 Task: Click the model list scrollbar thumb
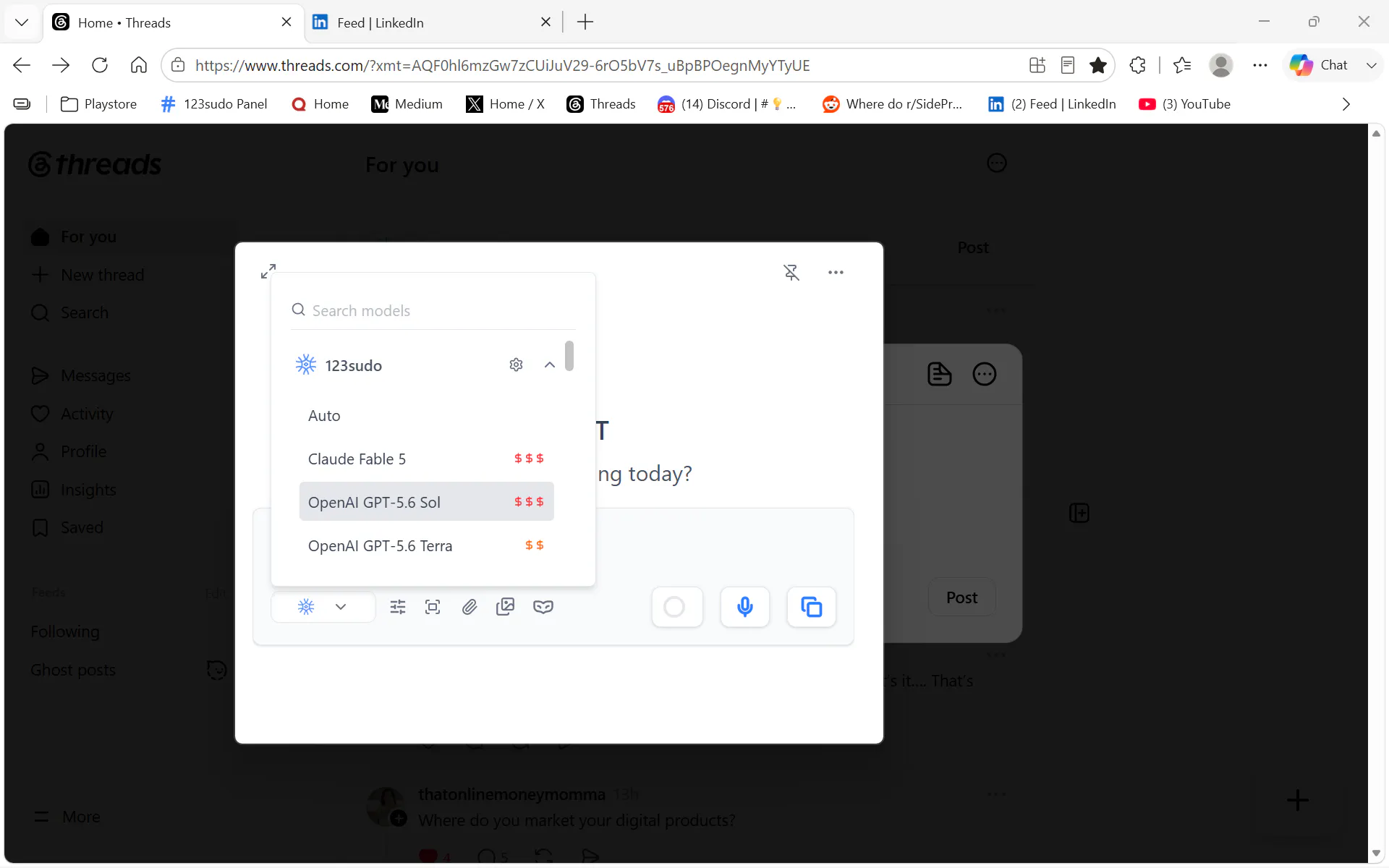(569, 356)
